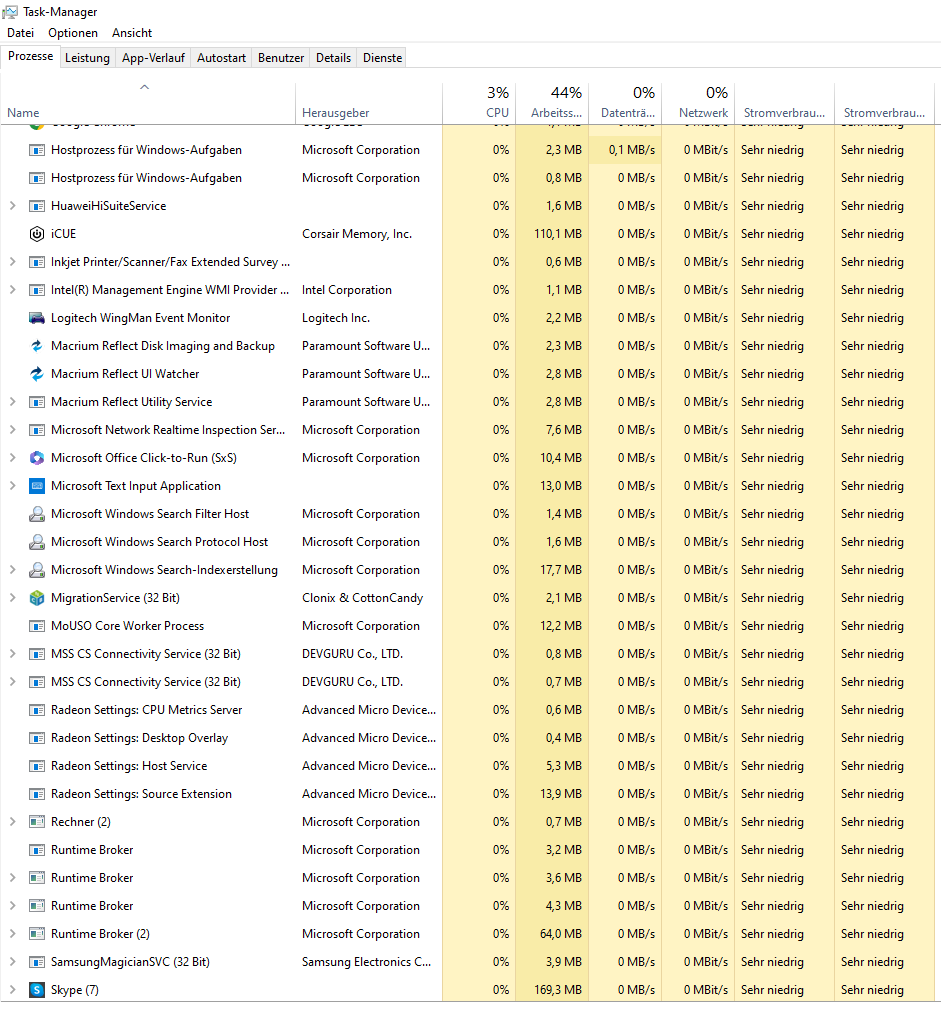The width and height of the screenshot is (941, 1015).
Task: Expand the HuaweiHiSuiteService process group
Action: [x=12, y=206]
